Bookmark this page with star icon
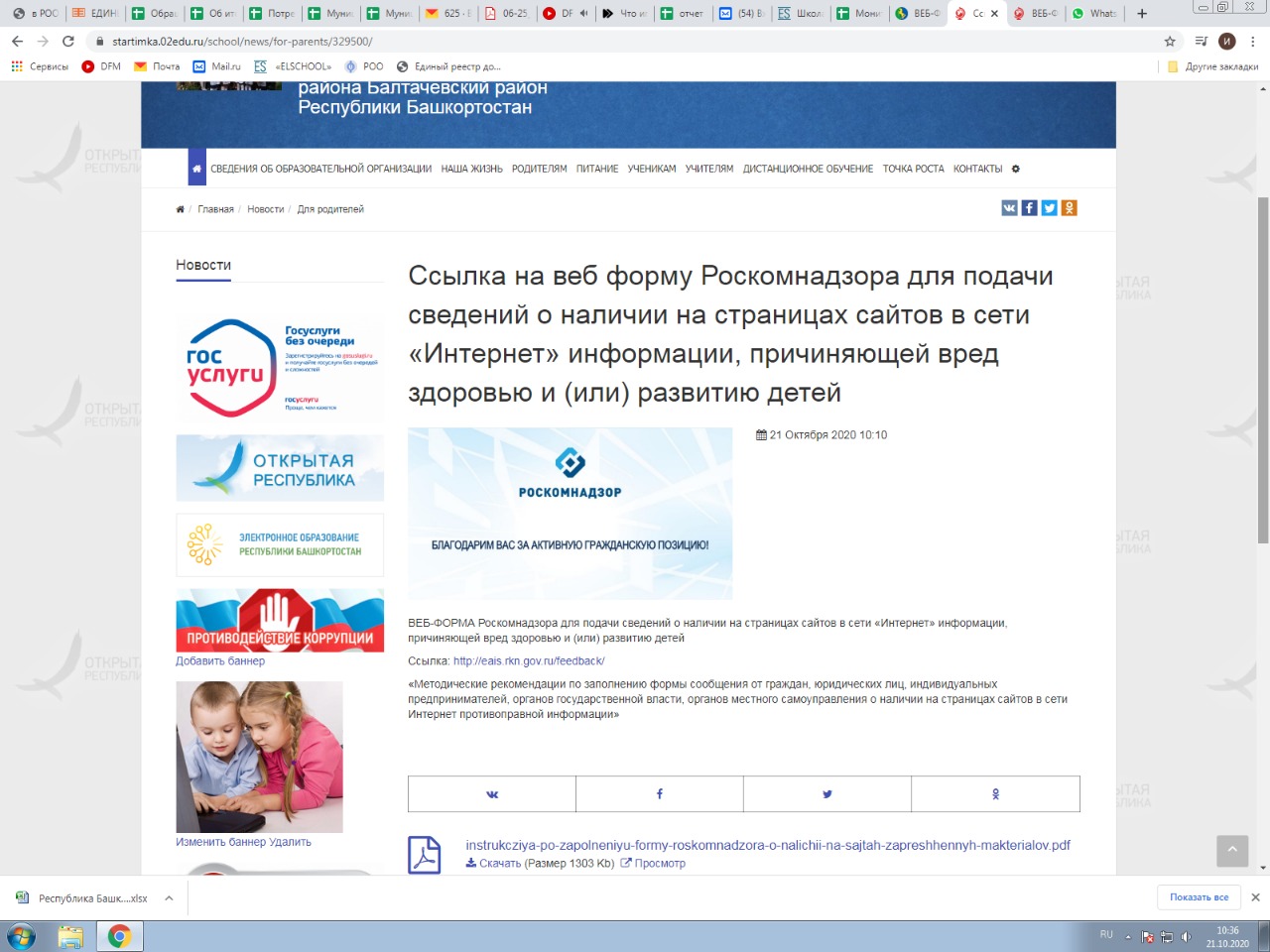 (x=1170, y=42)
